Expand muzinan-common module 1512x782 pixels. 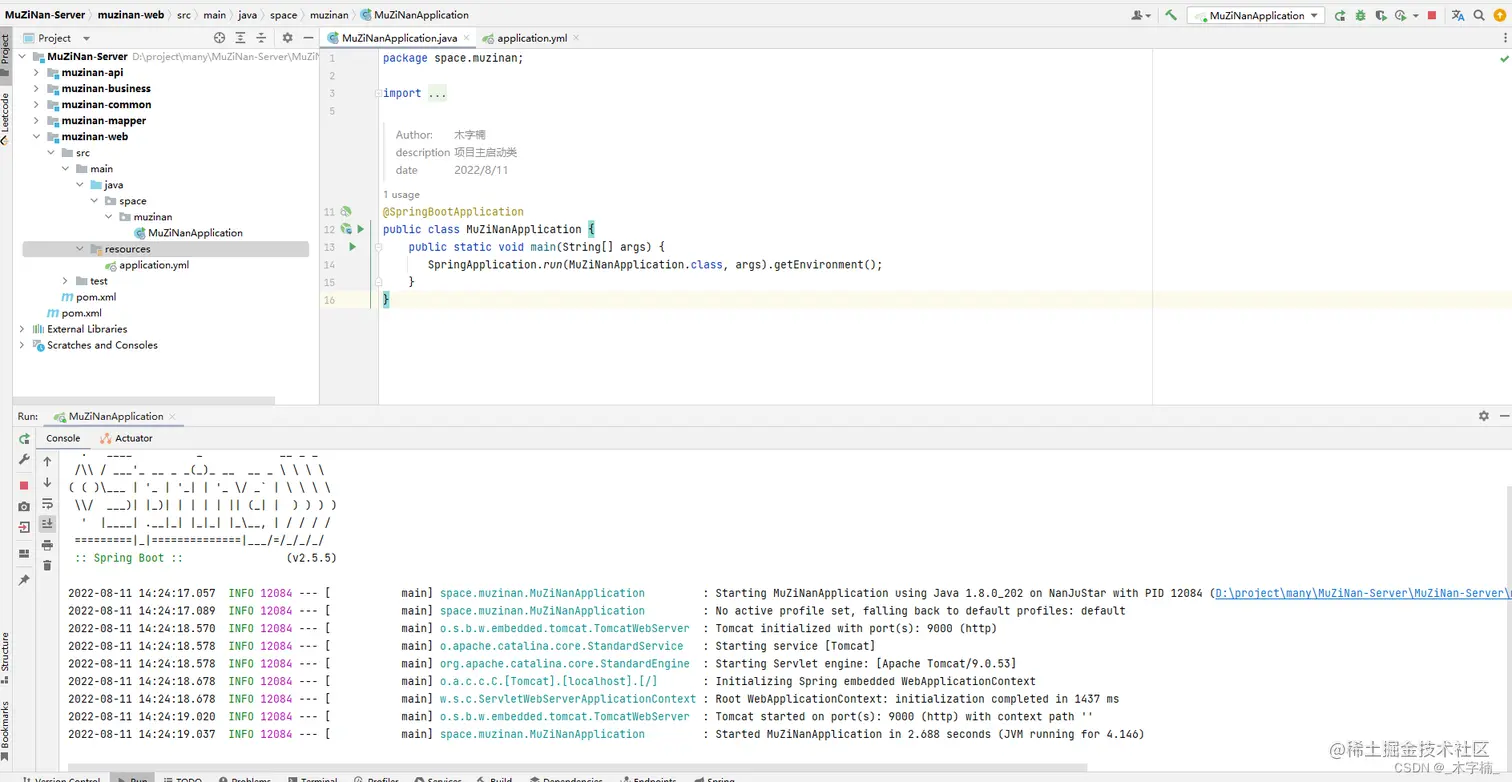pyautogui.click(x=37, y=104)
